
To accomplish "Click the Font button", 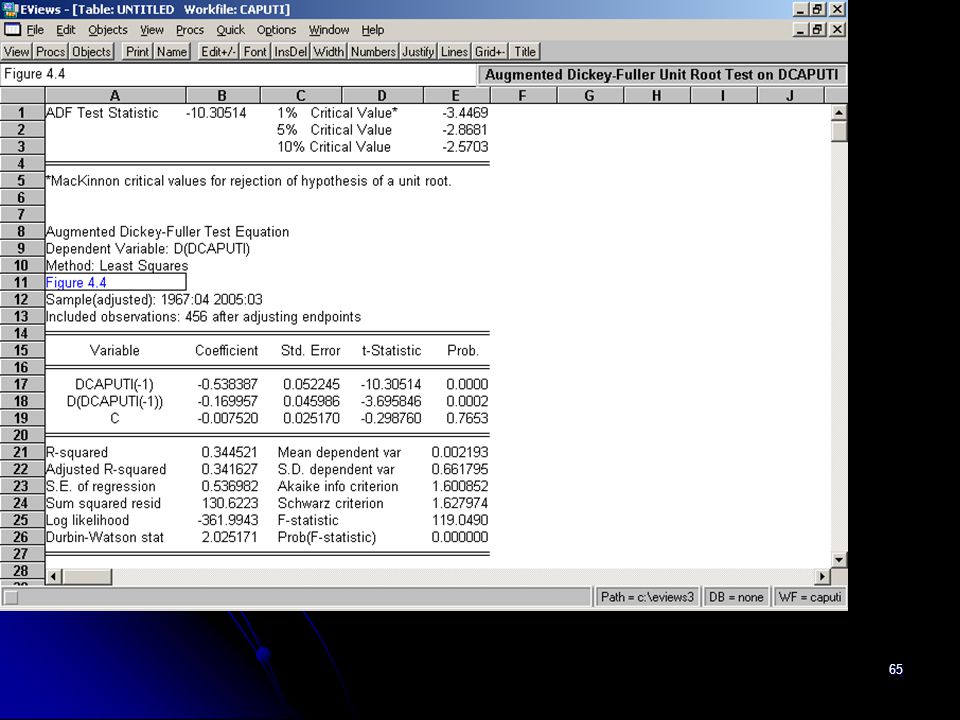I will click(x=255, y=52).
